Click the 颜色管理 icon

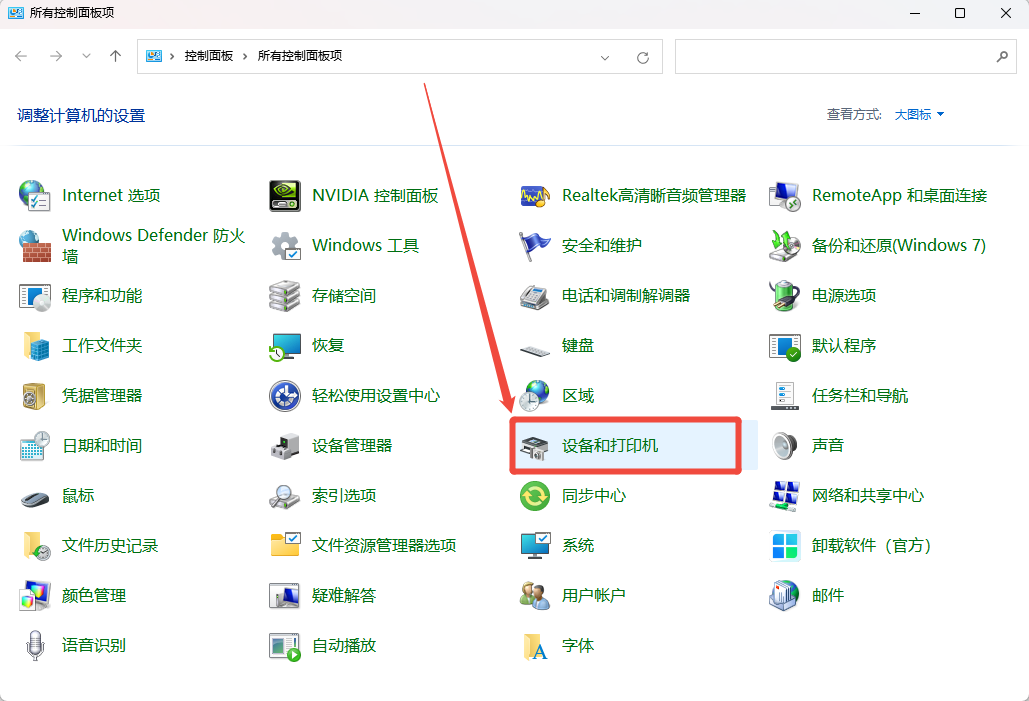pyautogui.click(x=35, y=596)
